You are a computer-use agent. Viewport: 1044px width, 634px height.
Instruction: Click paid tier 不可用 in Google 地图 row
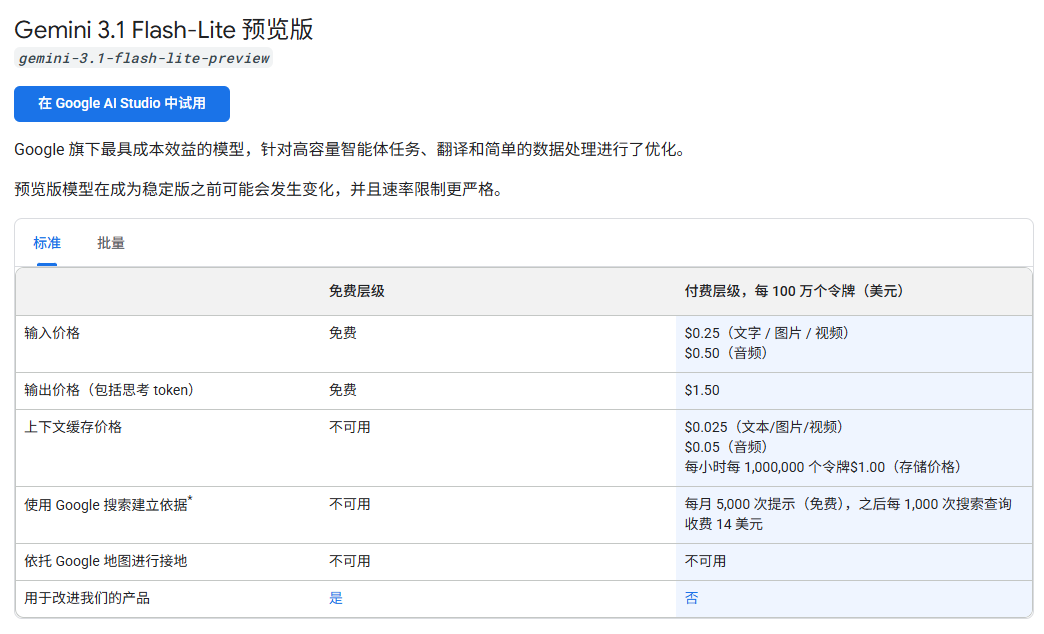point(705,561)
